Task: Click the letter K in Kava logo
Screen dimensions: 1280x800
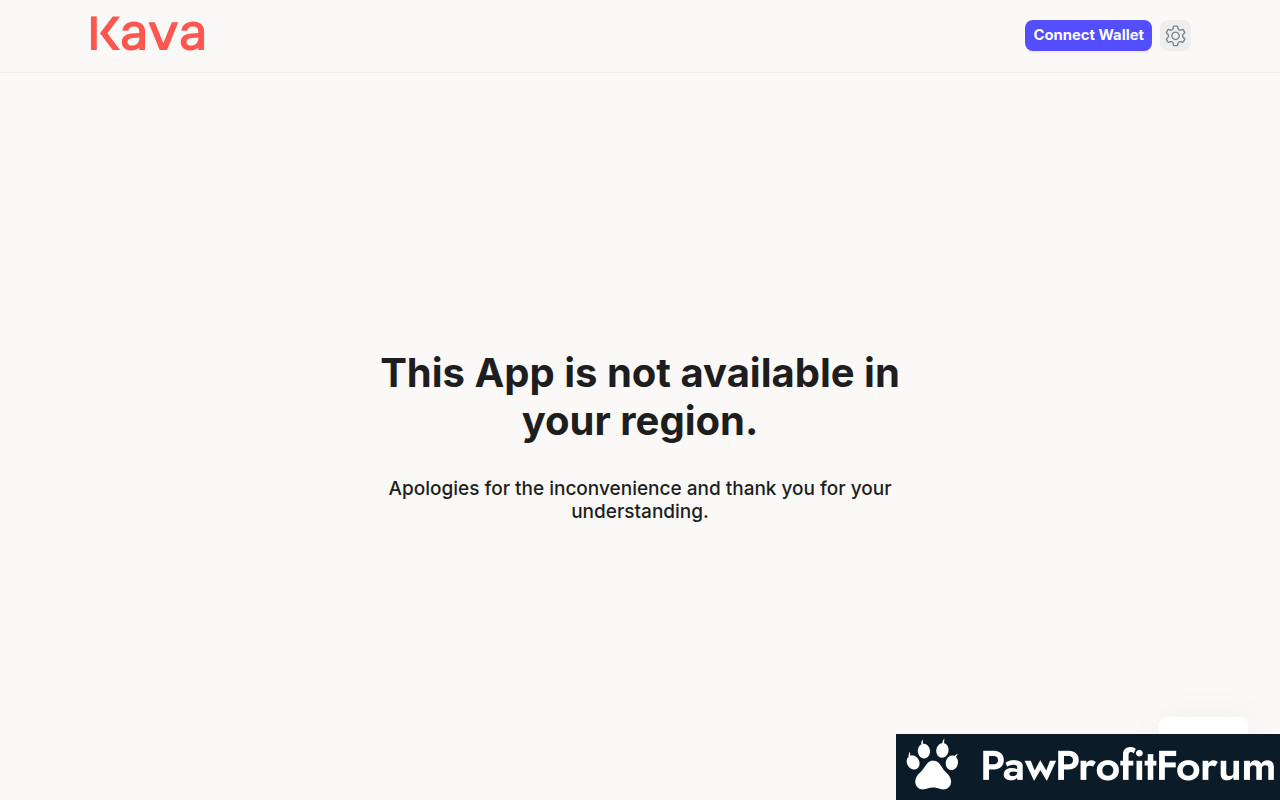Action: [x=103, y=34]
